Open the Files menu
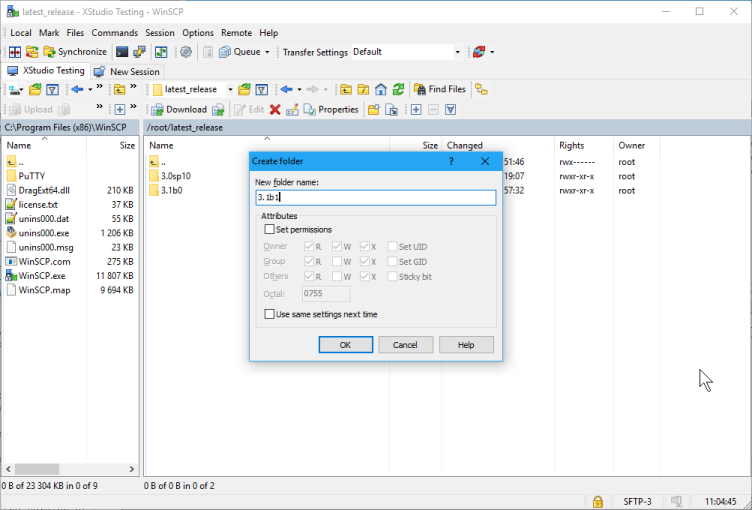752x510 pixels. coord(75,33)
